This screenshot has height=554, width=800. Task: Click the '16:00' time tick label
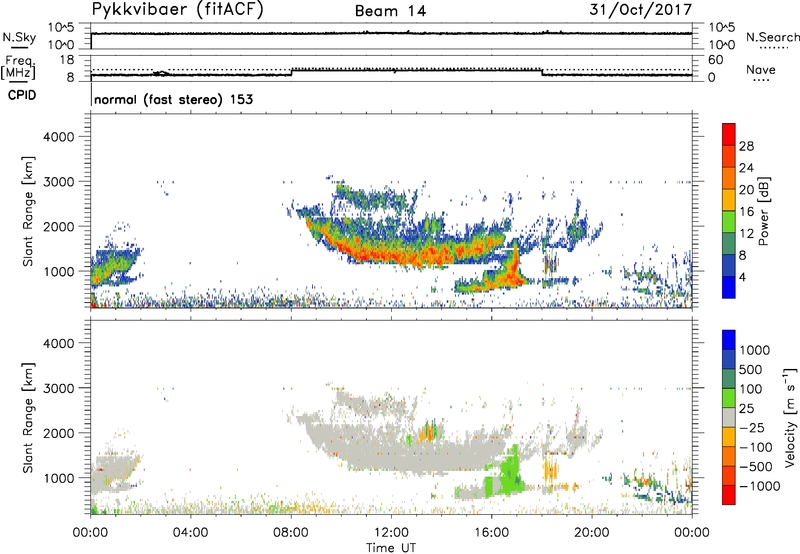(491, 533)
